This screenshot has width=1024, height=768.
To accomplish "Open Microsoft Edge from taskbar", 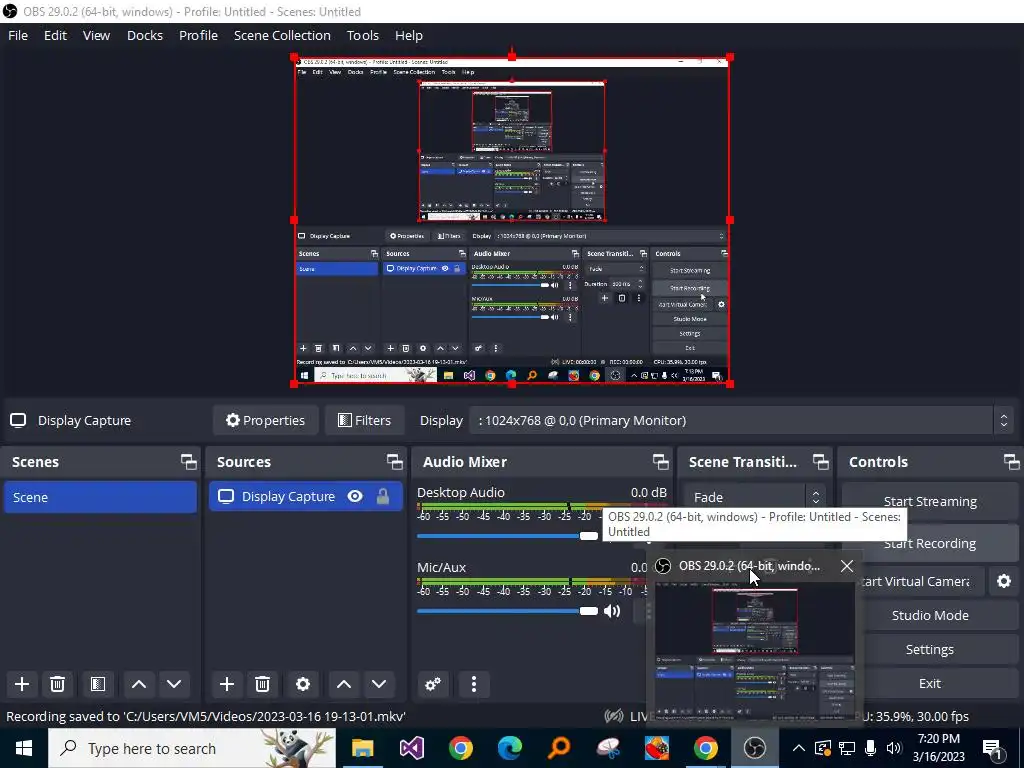I will [509, 748].
